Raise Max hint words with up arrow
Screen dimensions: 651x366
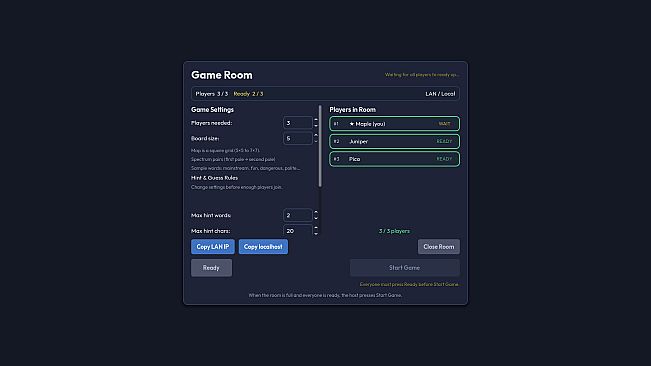point(316,212)
